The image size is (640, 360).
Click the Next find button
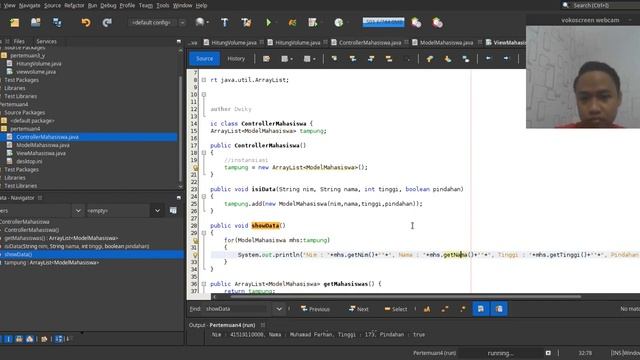pyautogui.click(x=359, y=309)
